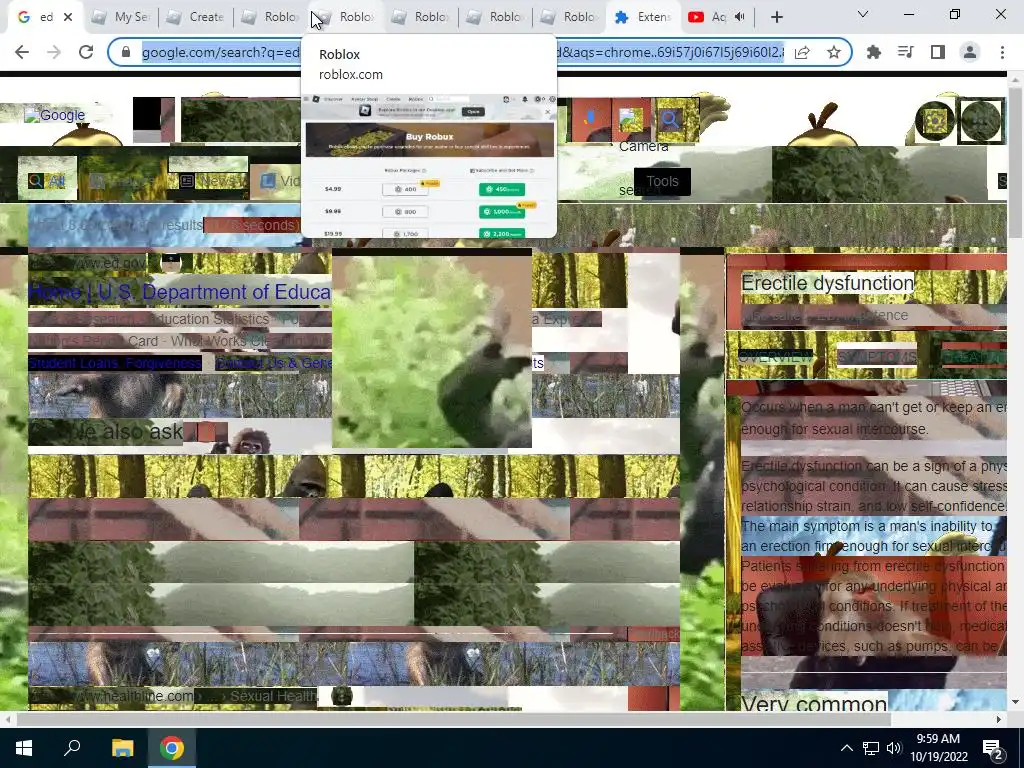1024x768 pixels.
Task: View site information via lock icon
Action: point(126,52)
